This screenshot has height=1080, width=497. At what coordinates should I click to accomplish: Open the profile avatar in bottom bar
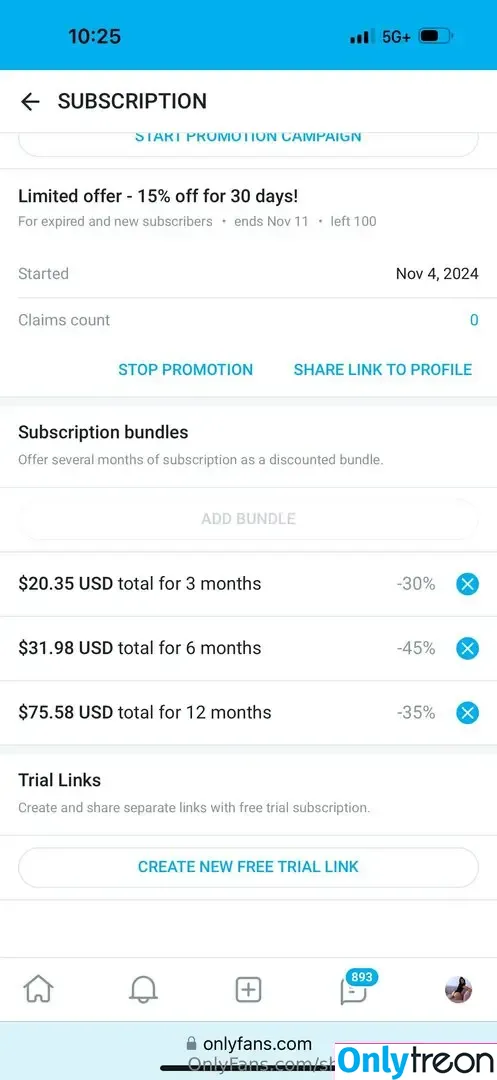pyautogui.click(x=458, y=990)
